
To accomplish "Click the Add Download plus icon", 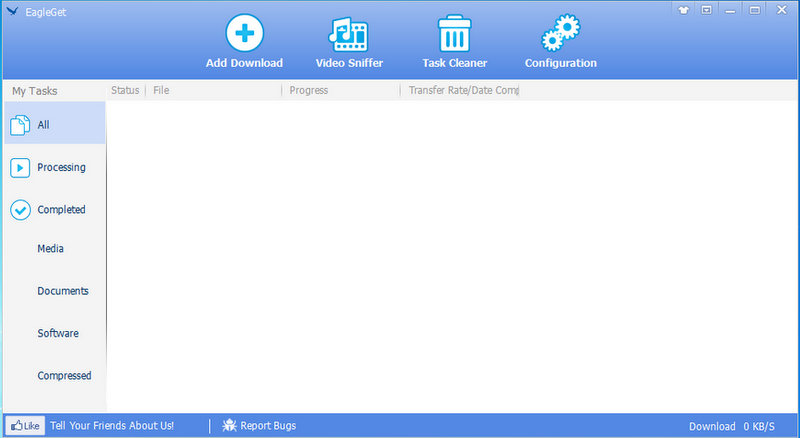I will coord(244,33).
